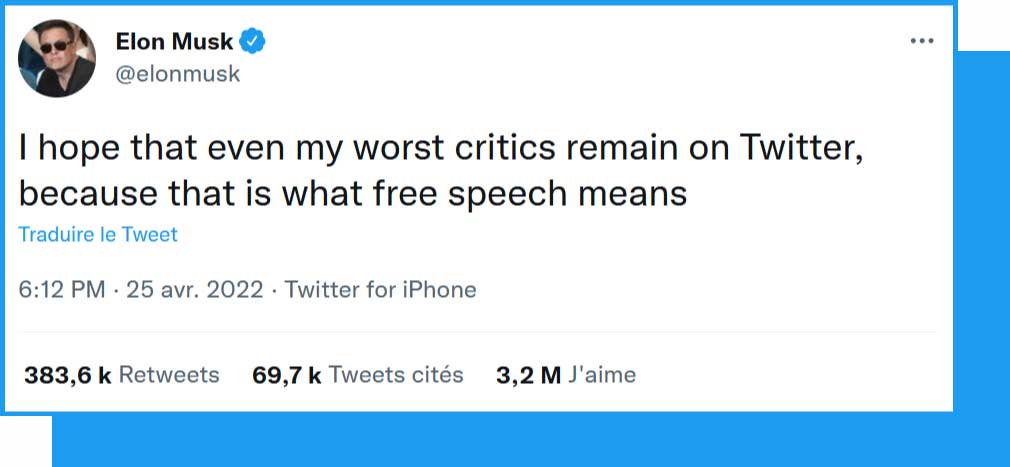Screen dimensions: 1010x467
Task: Click the 25 avr. 2022 date
Action: (x=195, y=290)
